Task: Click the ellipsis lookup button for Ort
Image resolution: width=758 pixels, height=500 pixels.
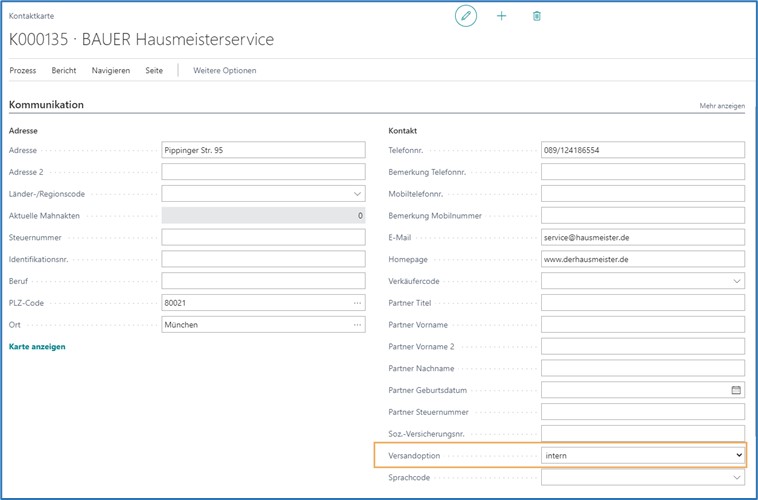Action: (x=357, y=325)
